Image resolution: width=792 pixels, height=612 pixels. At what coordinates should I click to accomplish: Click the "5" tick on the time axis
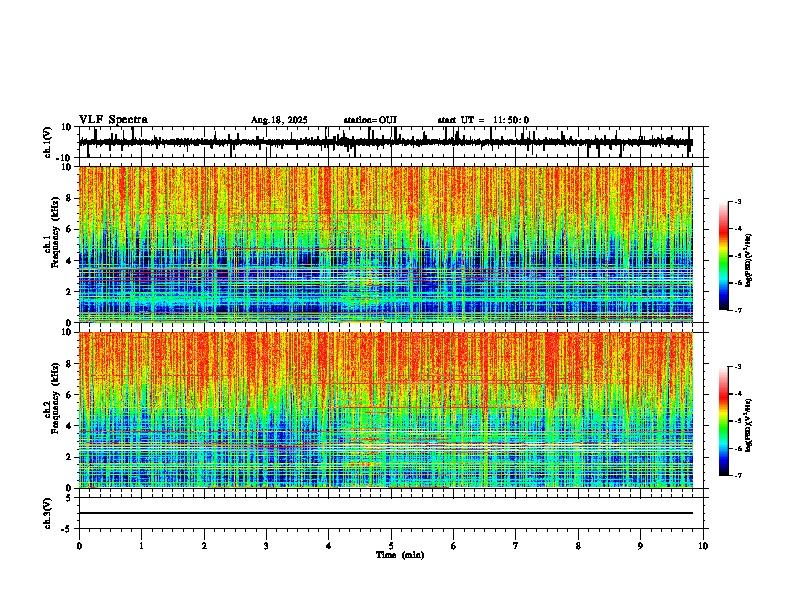coord(391,545)
